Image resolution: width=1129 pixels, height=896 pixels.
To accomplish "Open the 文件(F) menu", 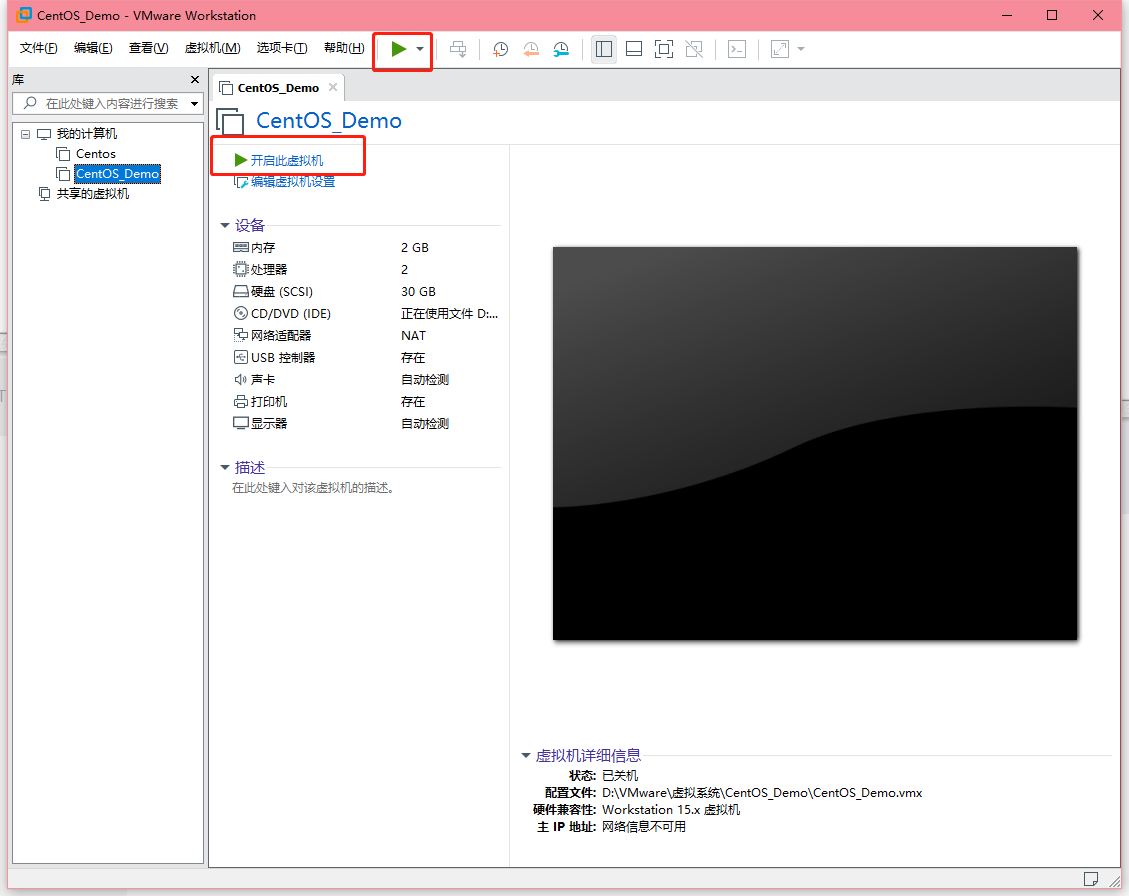I will click(38, 48).
